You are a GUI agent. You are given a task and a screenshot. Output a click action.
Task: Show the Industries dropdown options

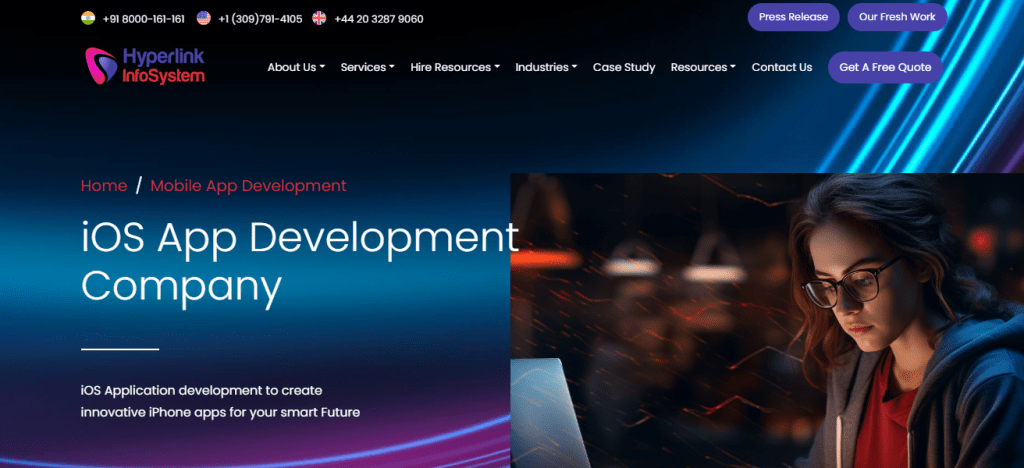[x=546, y=67]
